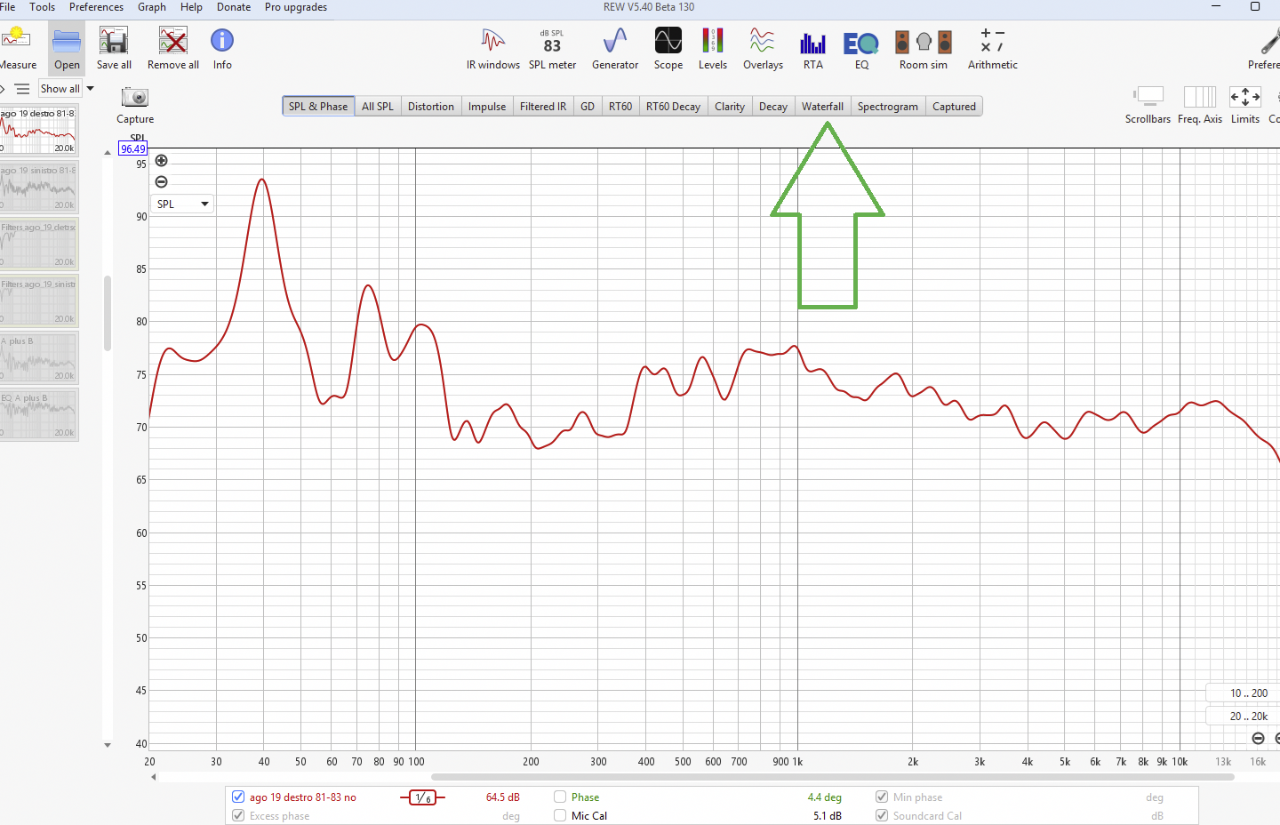Viewport: 1280px width, 825px height.
Task: Launch the Room sim tool
Action: 922,49
